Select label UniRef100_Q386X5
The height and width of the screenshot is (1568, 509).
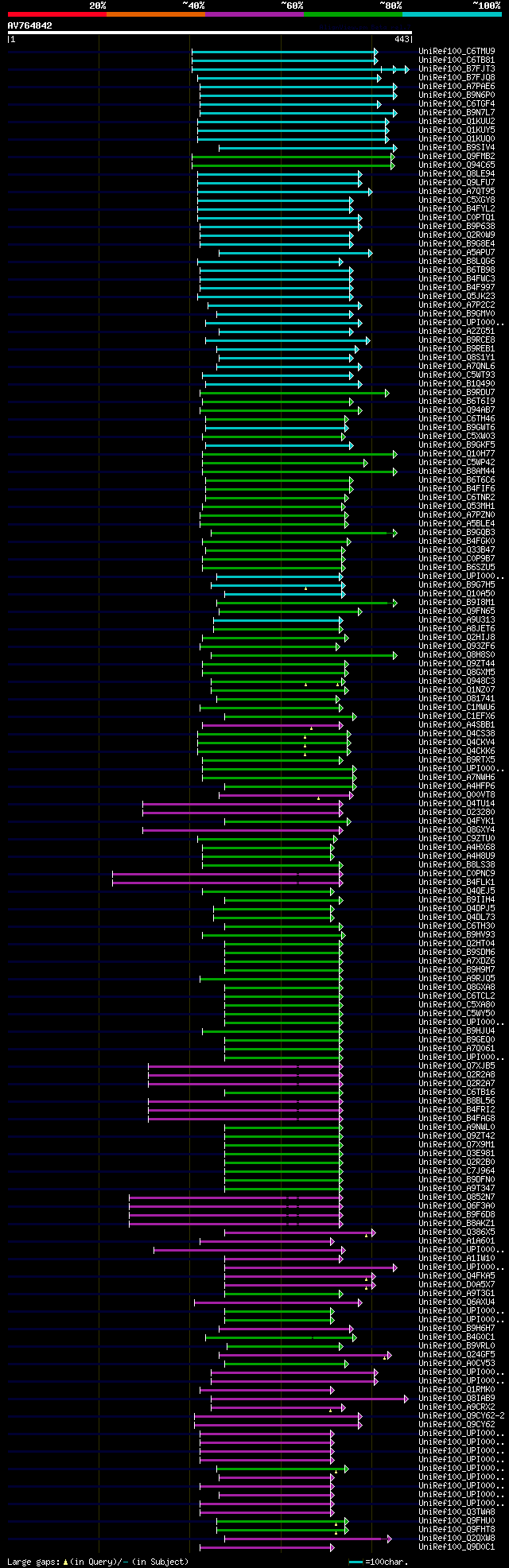pos(457,1232)
